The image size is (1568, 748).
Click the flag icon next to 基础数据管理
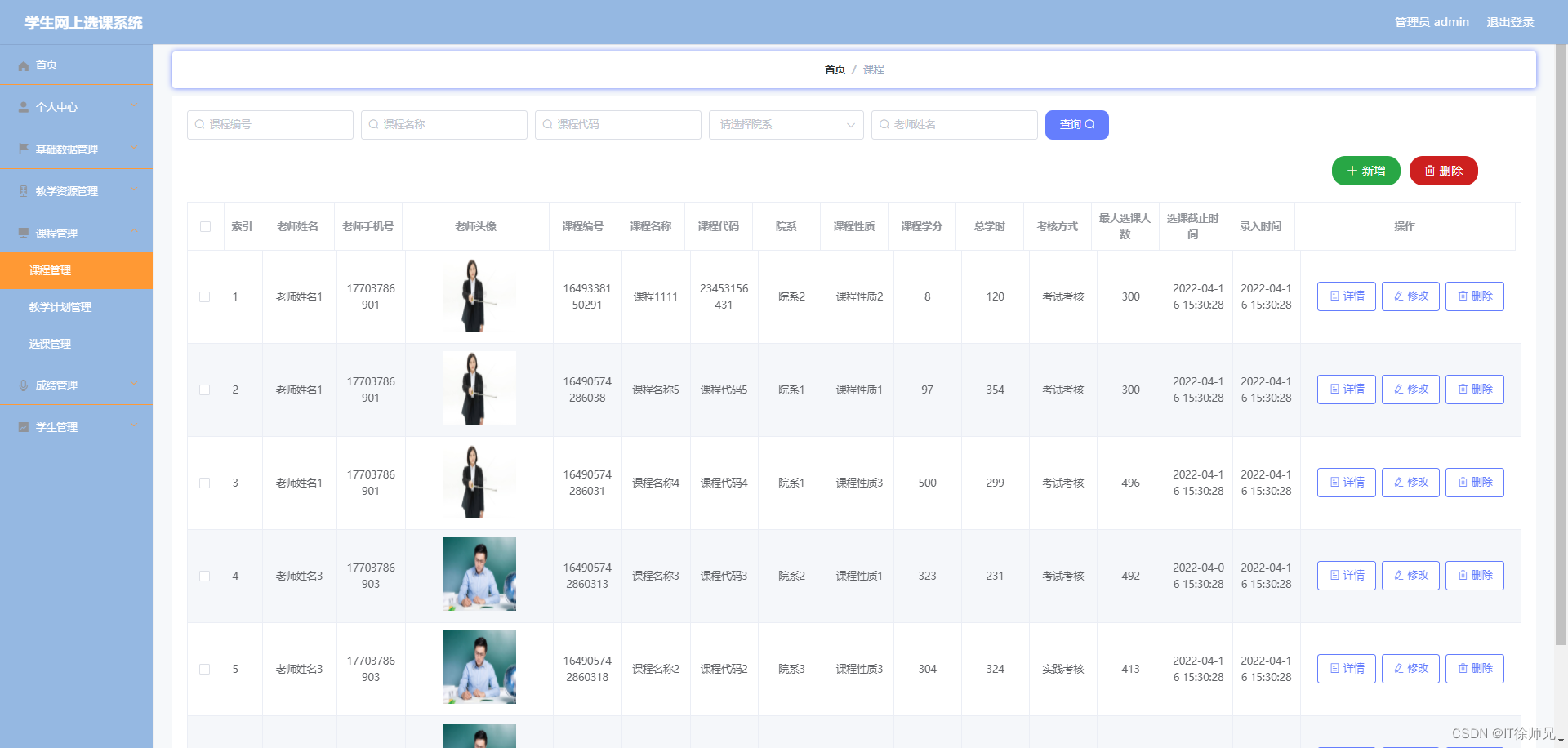coord(22,148)
